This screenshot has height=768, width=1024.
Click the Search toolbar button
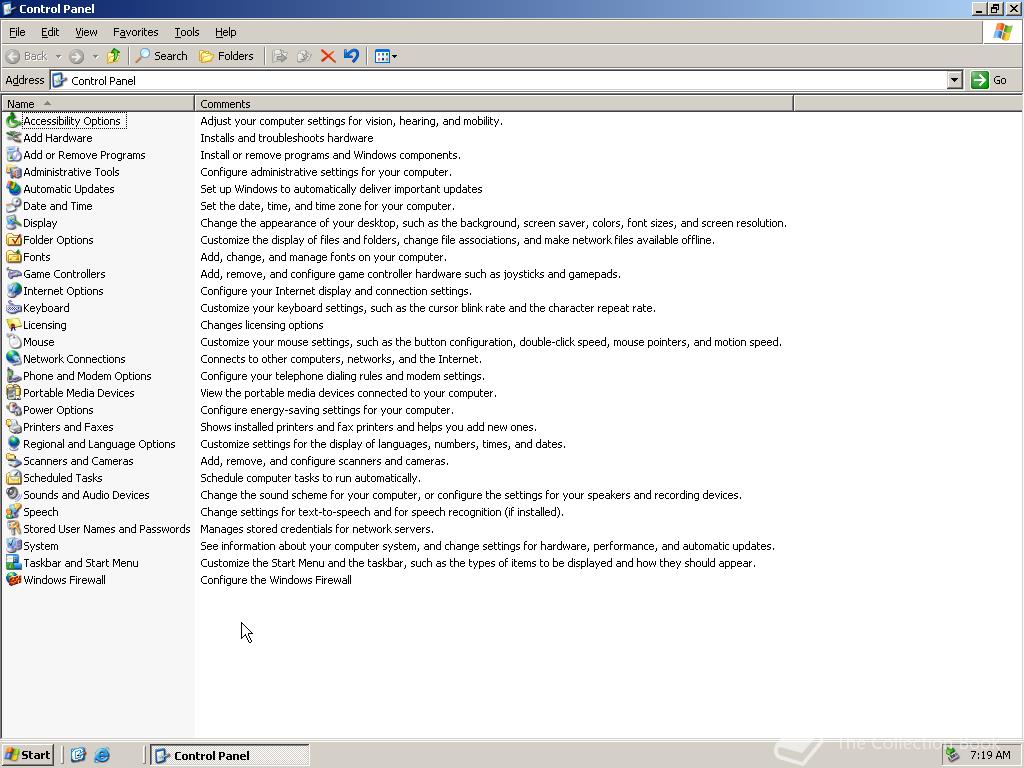coord(161,56)
